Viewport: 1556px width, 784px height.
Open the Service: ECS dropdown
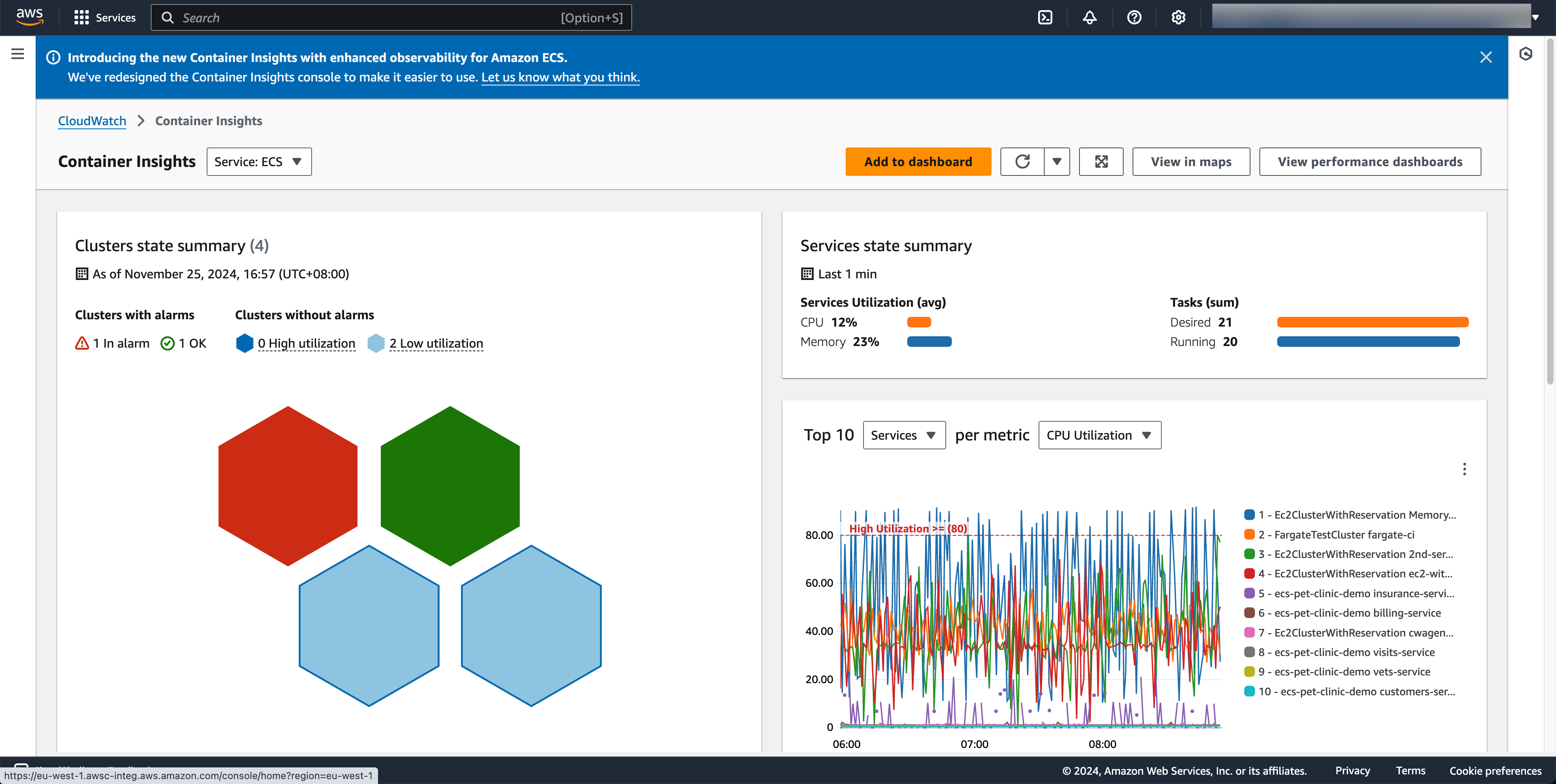pyautogui.click(x=259, y=161)
